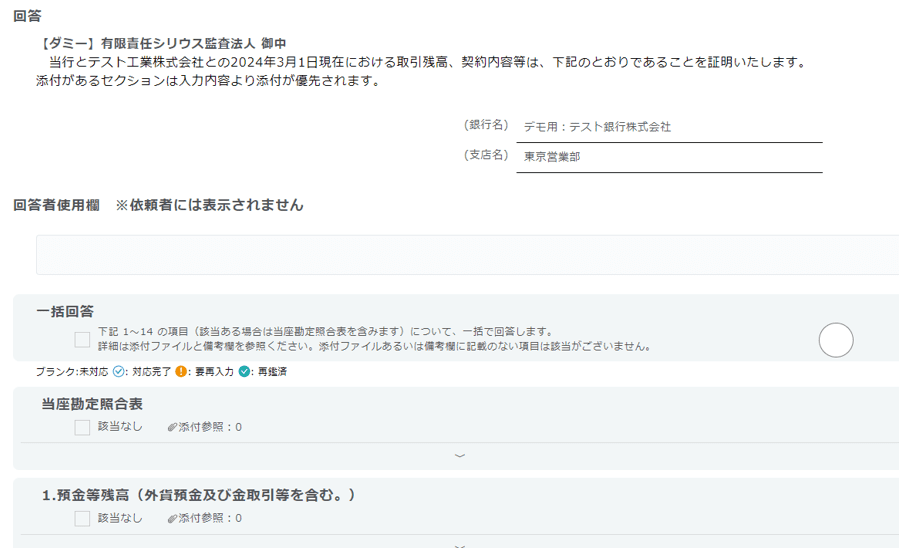Screen dimensions: 899x560
Task: Click the 一括回答 section title
Action: click(65, 312)
